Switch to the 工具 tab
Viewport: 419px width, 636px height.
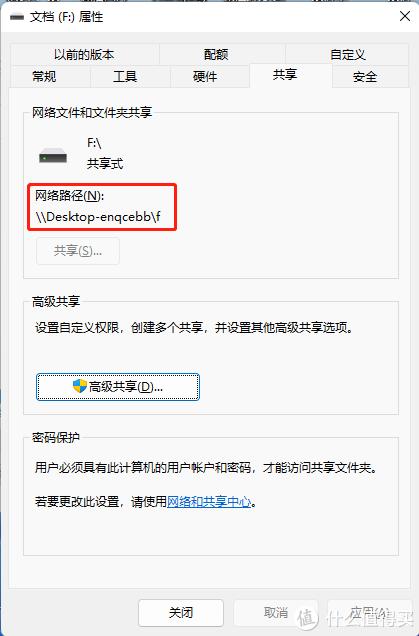[125, 76]
